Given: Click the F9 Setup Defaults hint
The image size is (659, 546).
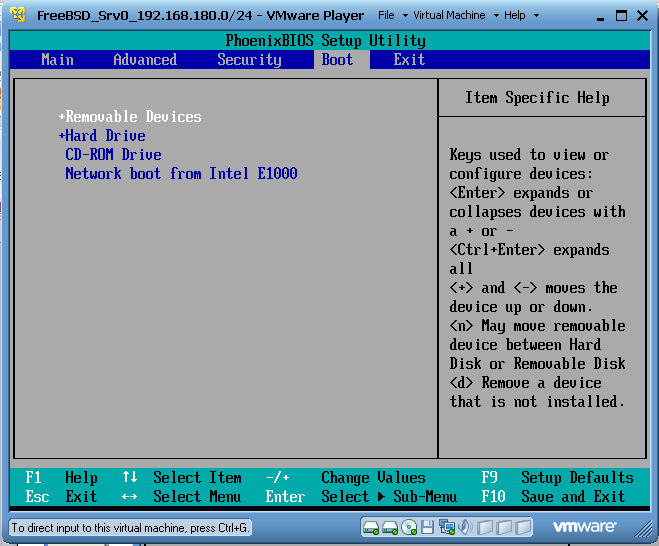Looking at the screenshot, I should coord(557,478).
